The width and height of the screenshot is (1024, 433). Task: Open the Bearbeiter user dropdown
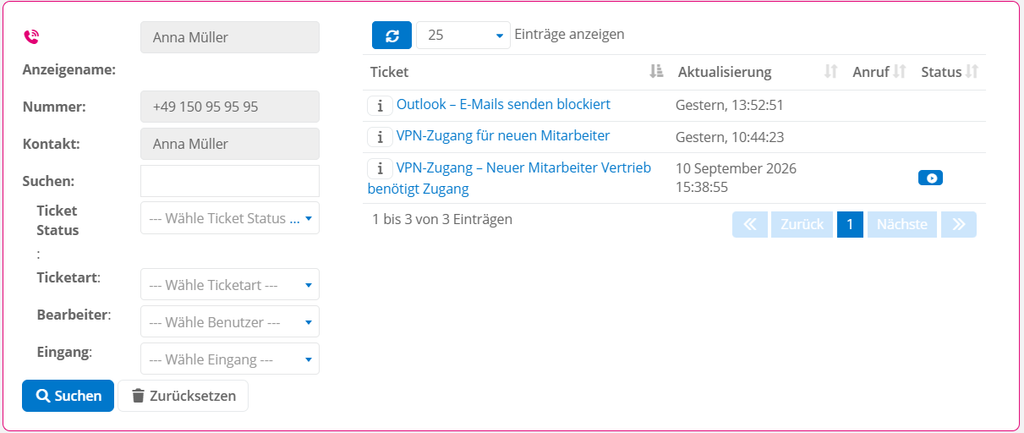[x=230, y=322]
